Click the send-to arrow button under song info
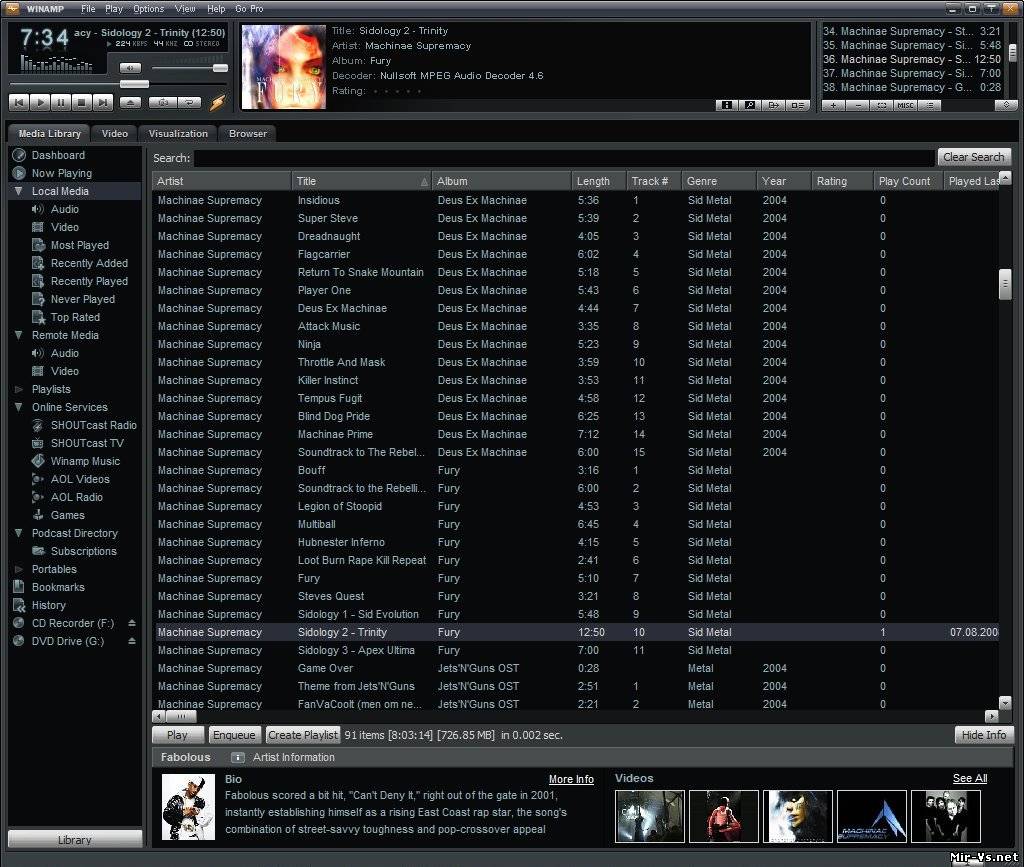The image size is (1024, 867). 774,105
